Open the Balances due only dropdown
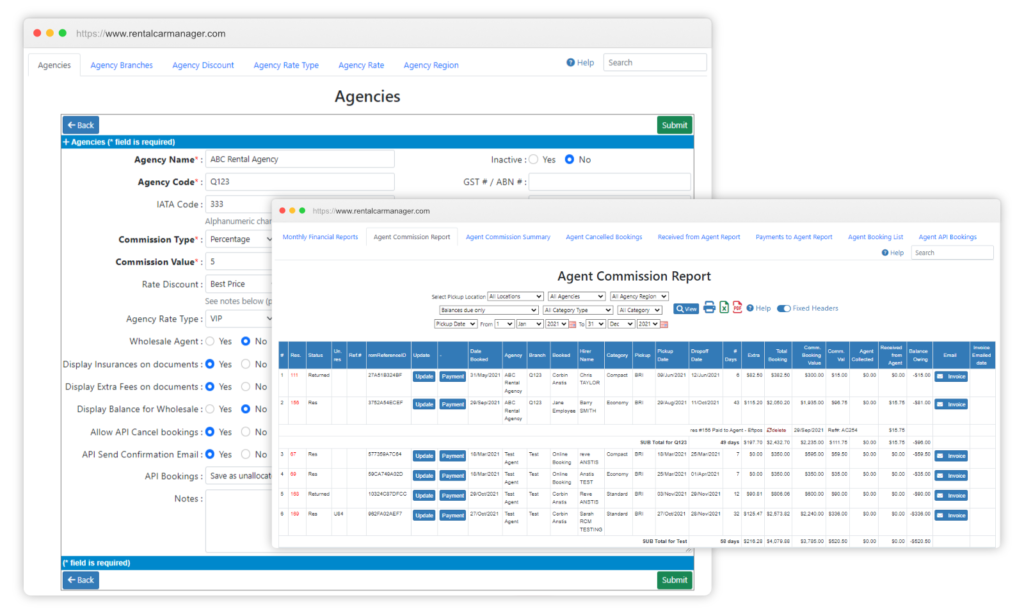The width and height of the screenshot is (1024, 614). tap(488, 310)
